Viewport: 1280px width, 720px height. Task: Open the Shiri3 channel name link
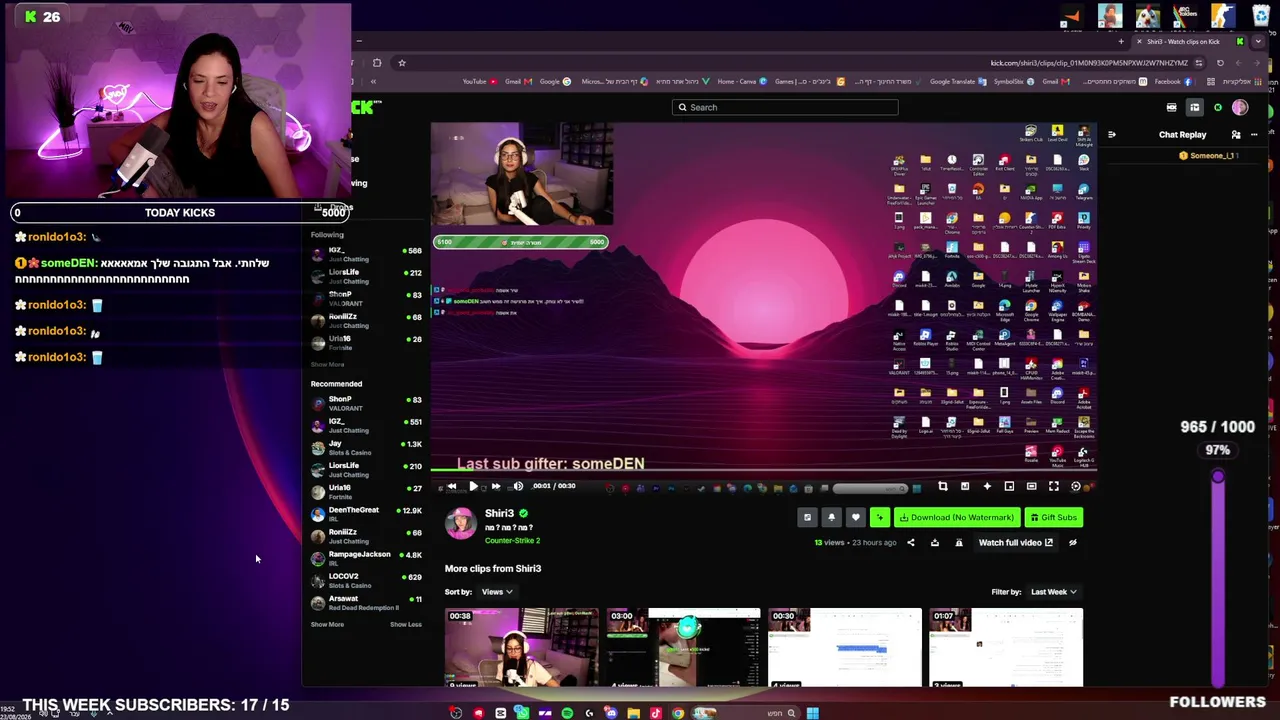pos(499,513)
